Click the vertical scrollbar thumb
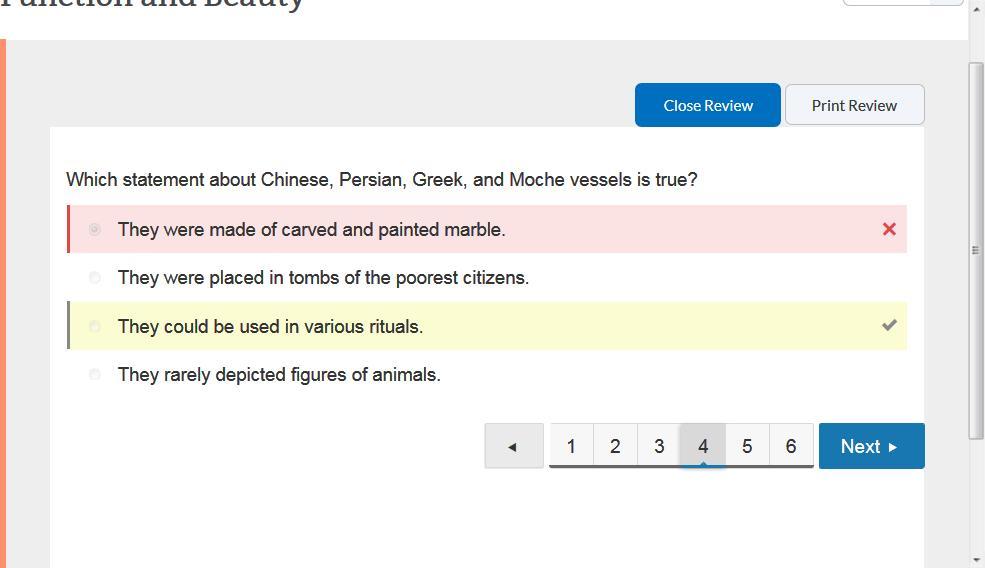Image resolution: width=985 pixels, height=568 pixels. (x=976, y=251)
